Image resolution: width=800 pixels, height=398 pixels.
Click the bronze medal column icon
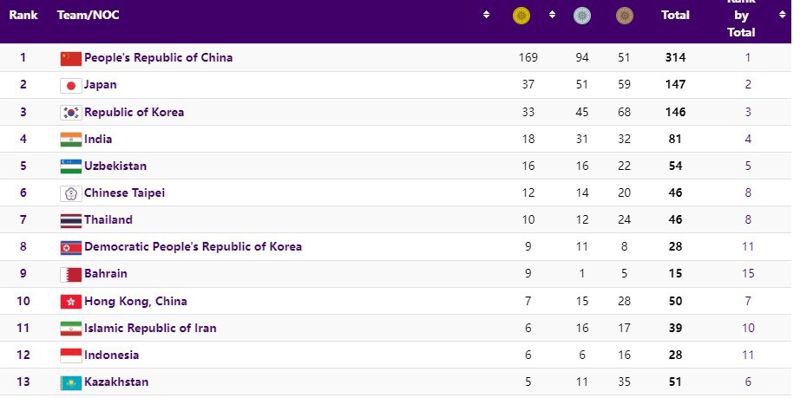(624, 16)
